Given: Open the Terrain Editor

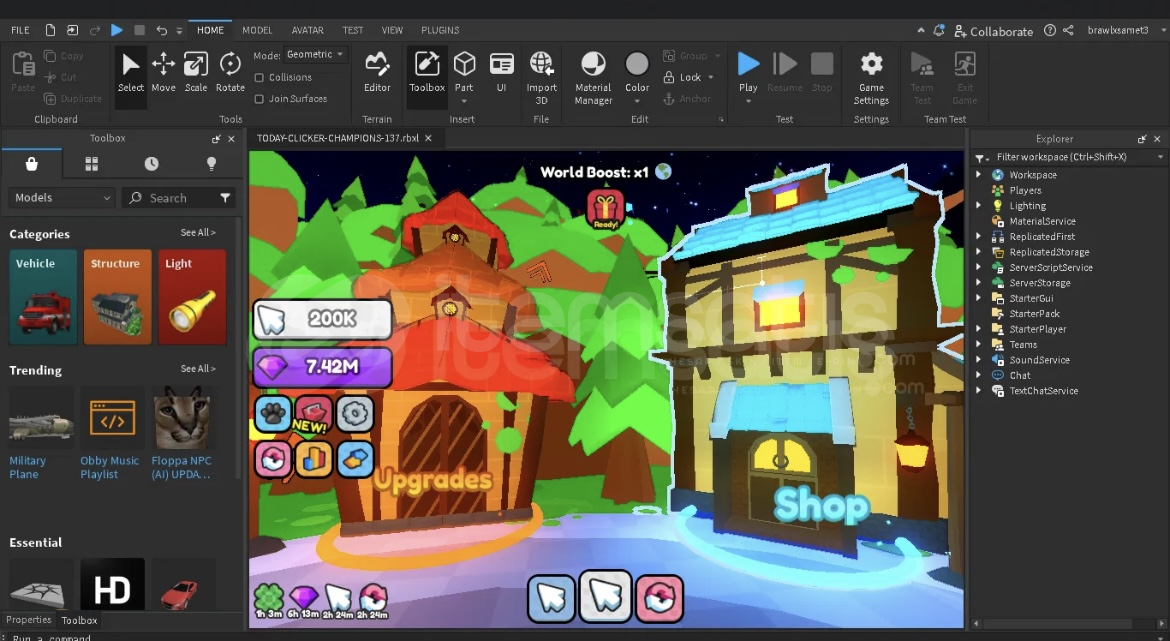Looking at the screenshot, I should pos(377,72).
